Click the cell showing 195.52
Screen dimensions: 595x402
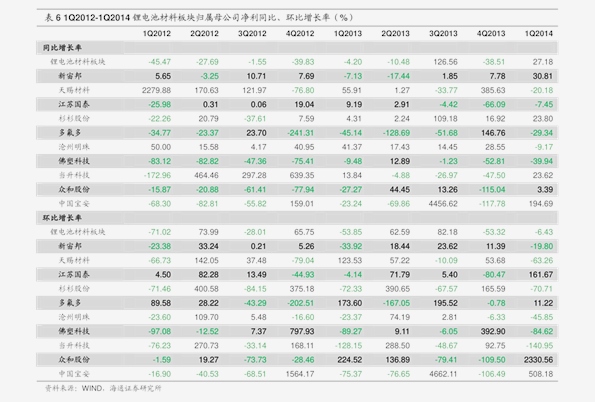pyautogui.click(x=445, y=303)
